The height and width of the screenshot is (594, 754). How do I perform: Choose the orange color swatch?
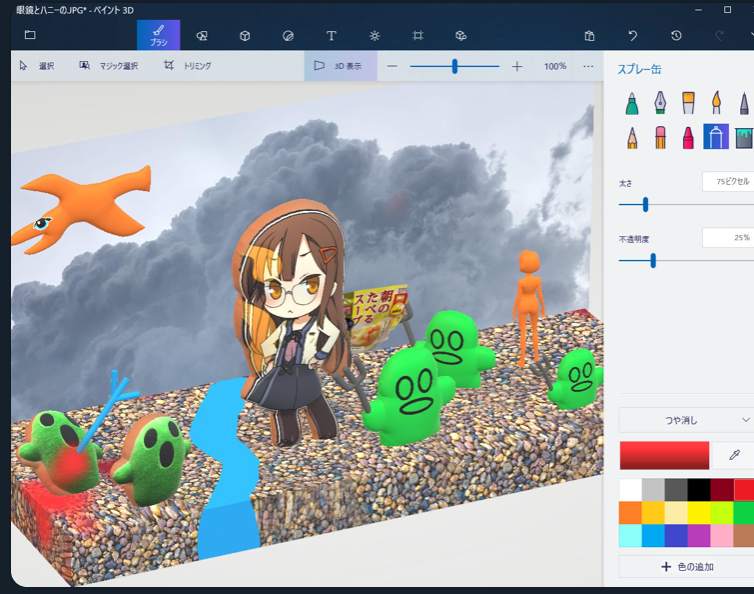click(x=630, y=513)
